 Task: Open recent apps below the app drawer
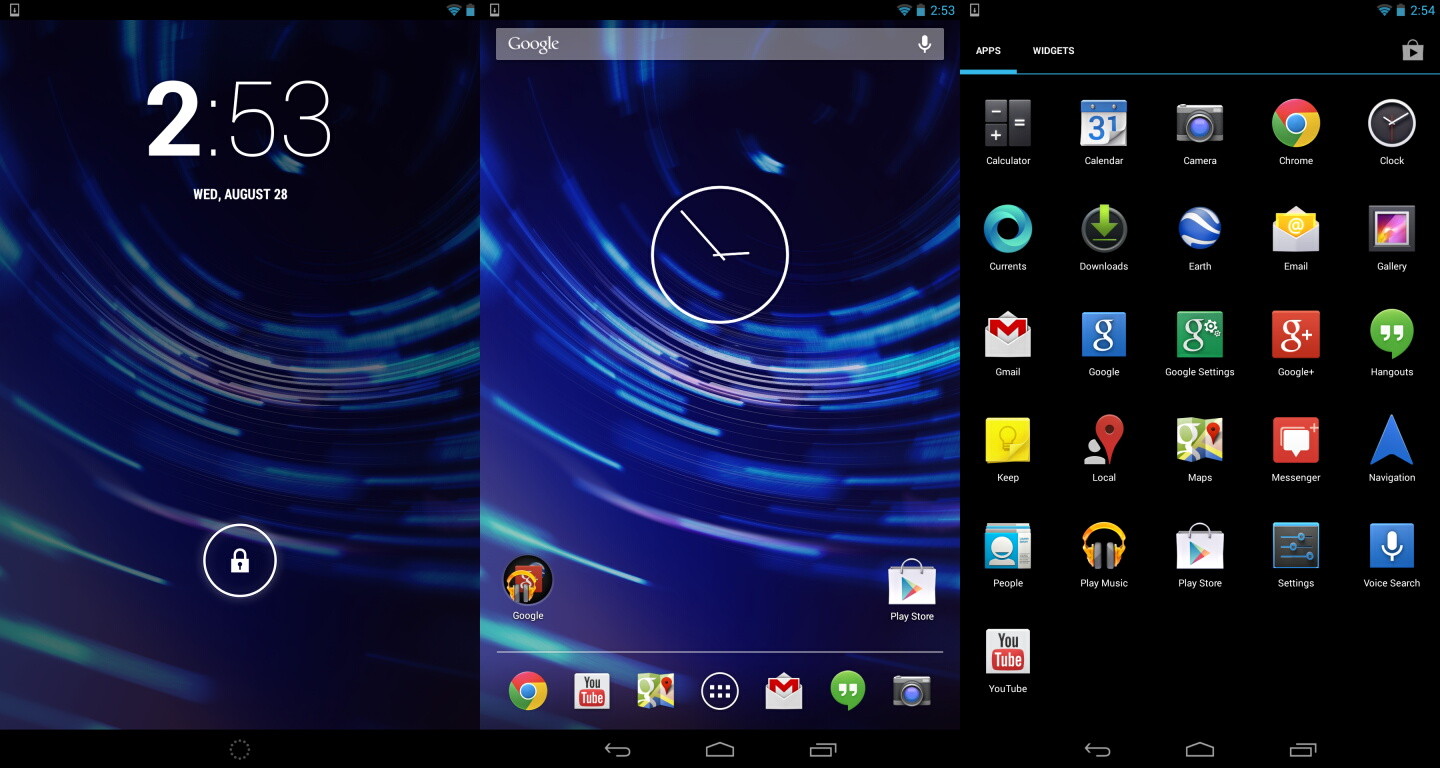pos(1303,749)
